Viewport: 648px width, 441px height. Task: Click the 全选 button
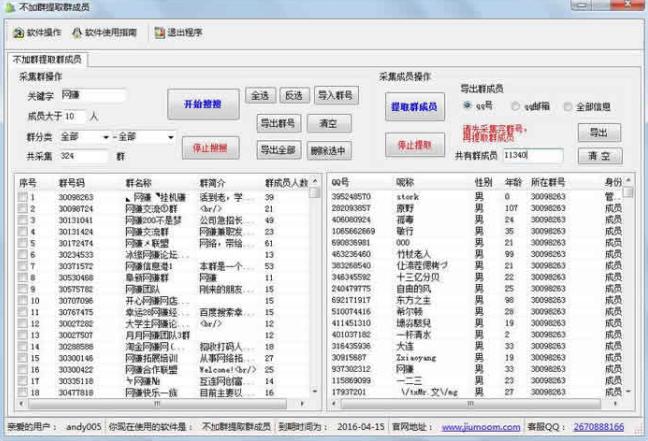pos(260,96)
